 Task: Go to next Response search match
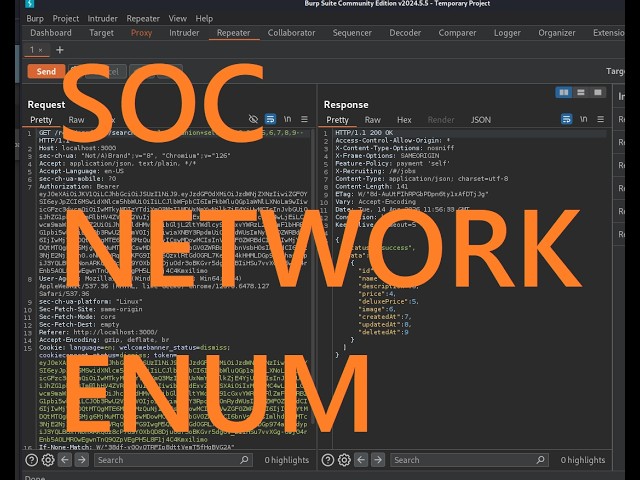pyautogui.click(x=378, y=460)
